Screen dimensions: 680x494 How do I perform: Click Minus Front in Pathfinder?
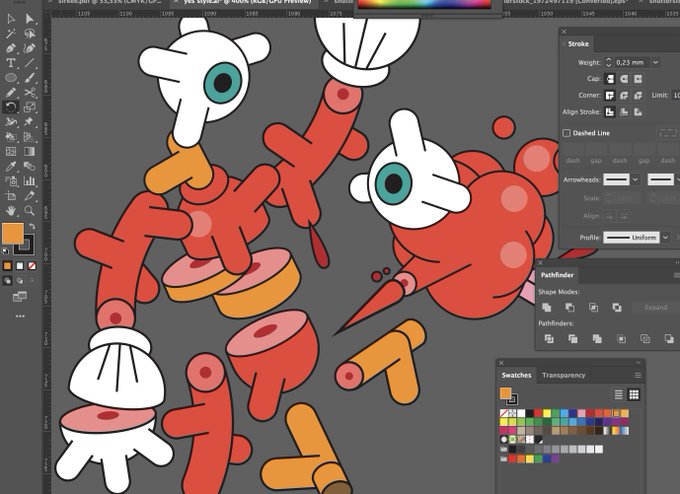tap(570, 308)
